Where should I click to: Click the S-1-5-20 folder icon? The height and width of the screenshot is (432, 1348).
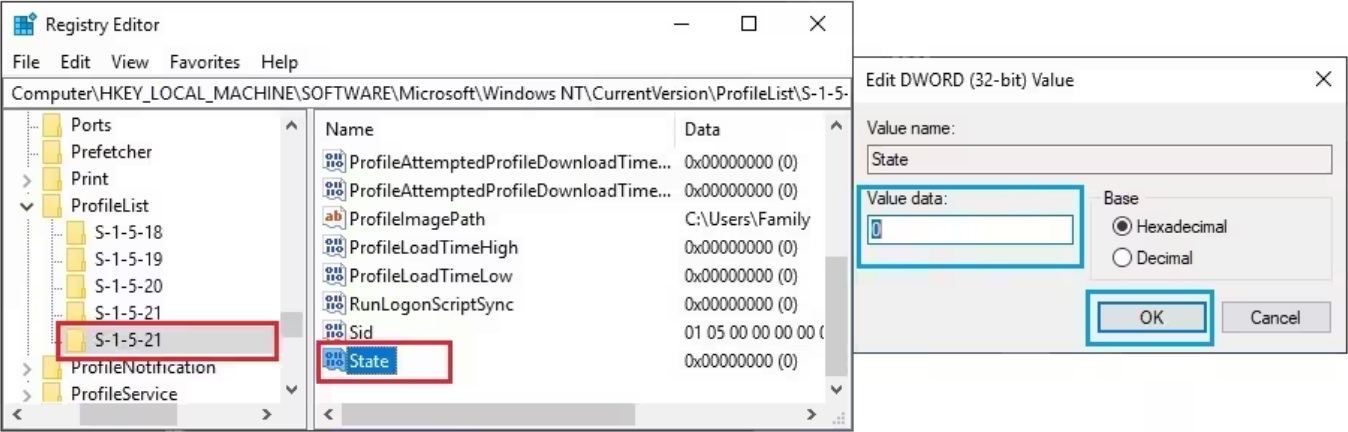[x=76, y=287]
